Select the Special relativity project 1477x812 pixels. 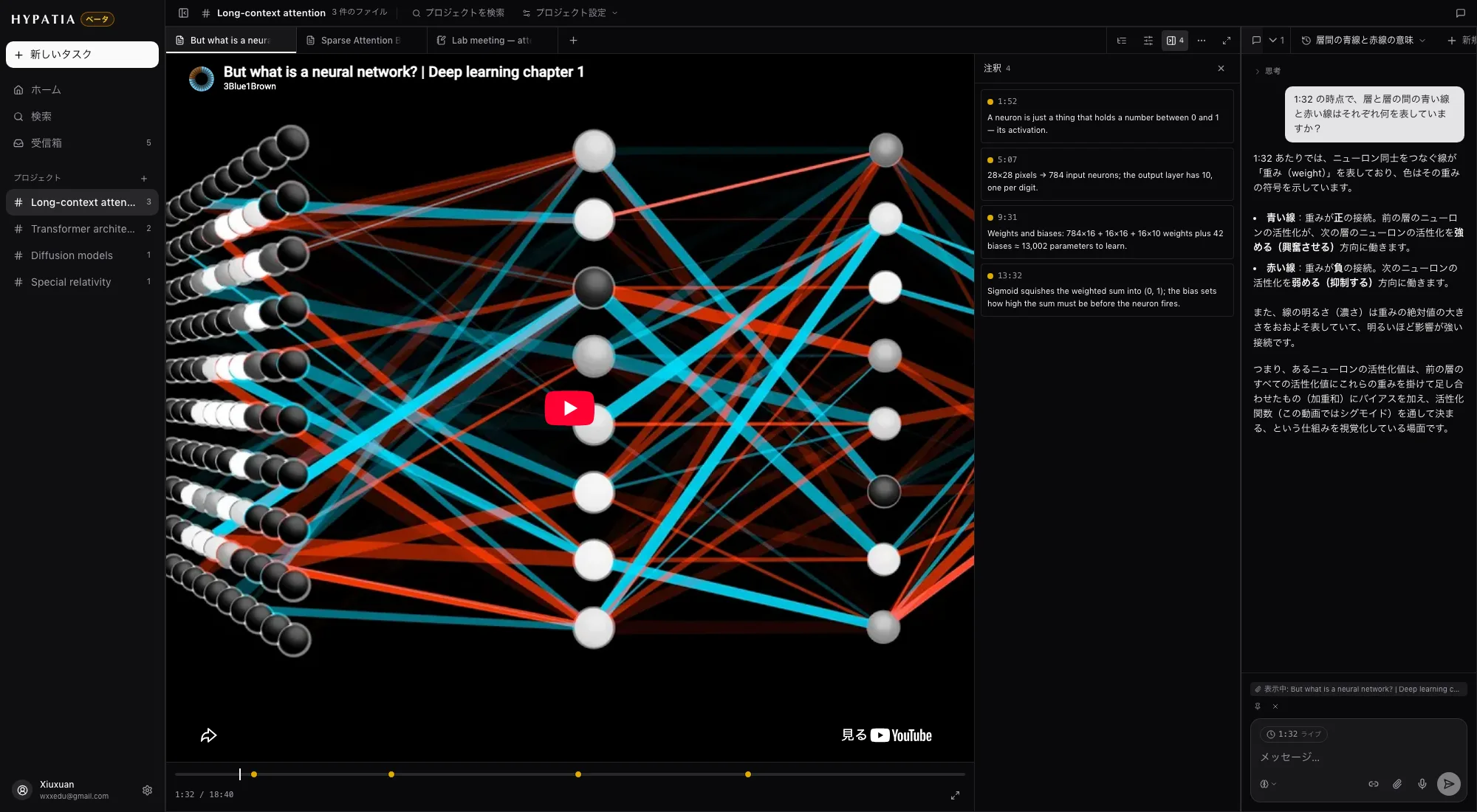(x=82, y=282)
